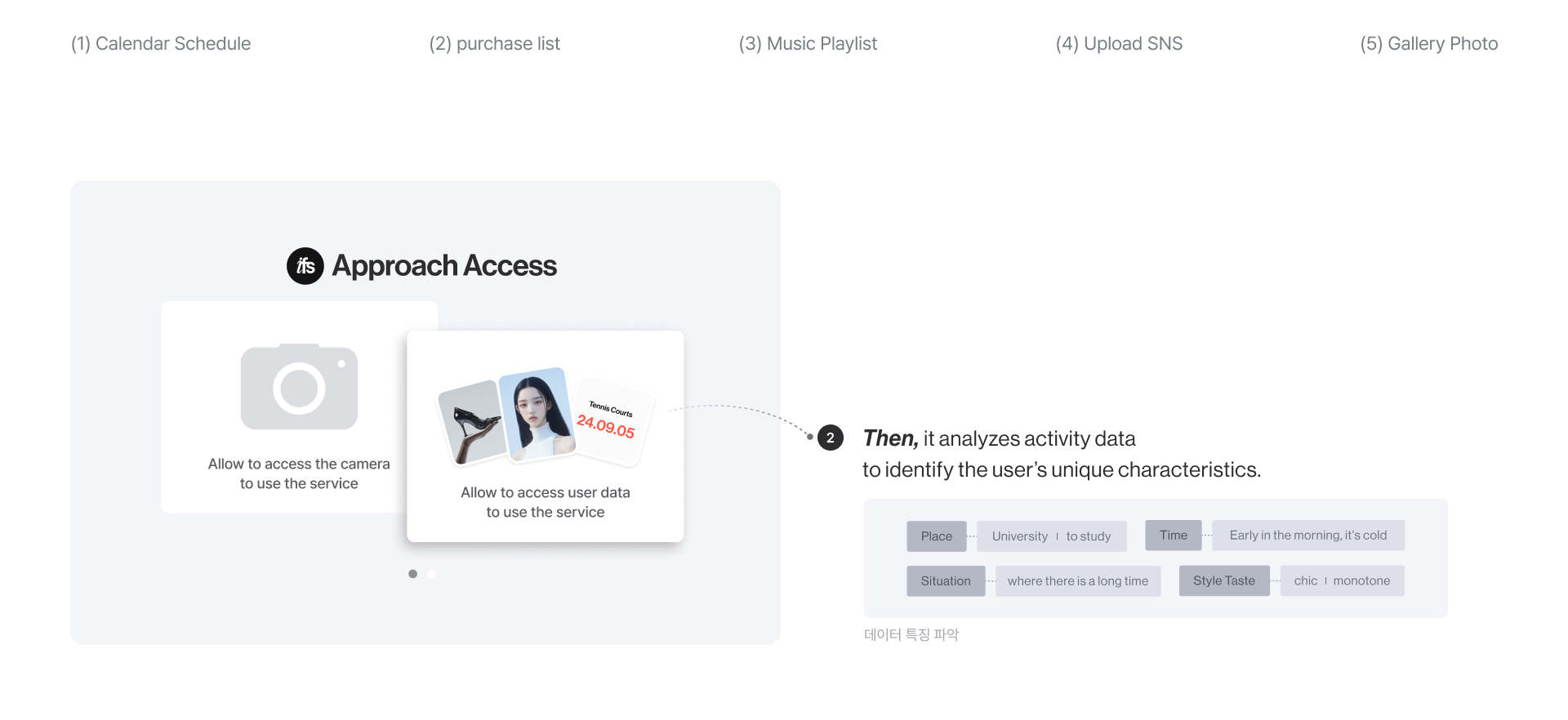Screen dimensions: 1568x720
Task: Click the chic monotone value field
Action: [x=1343, y=580]
